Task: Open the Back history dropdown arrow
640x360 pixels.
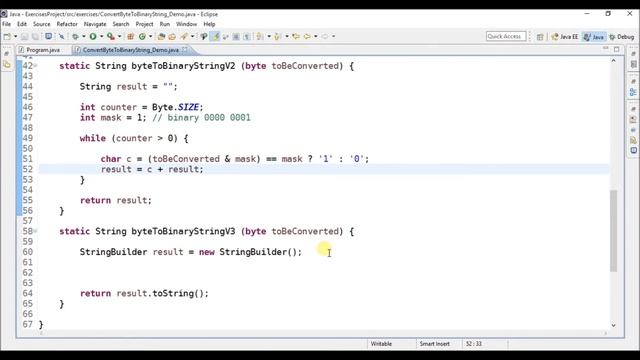Action: [x=316, y=36]
